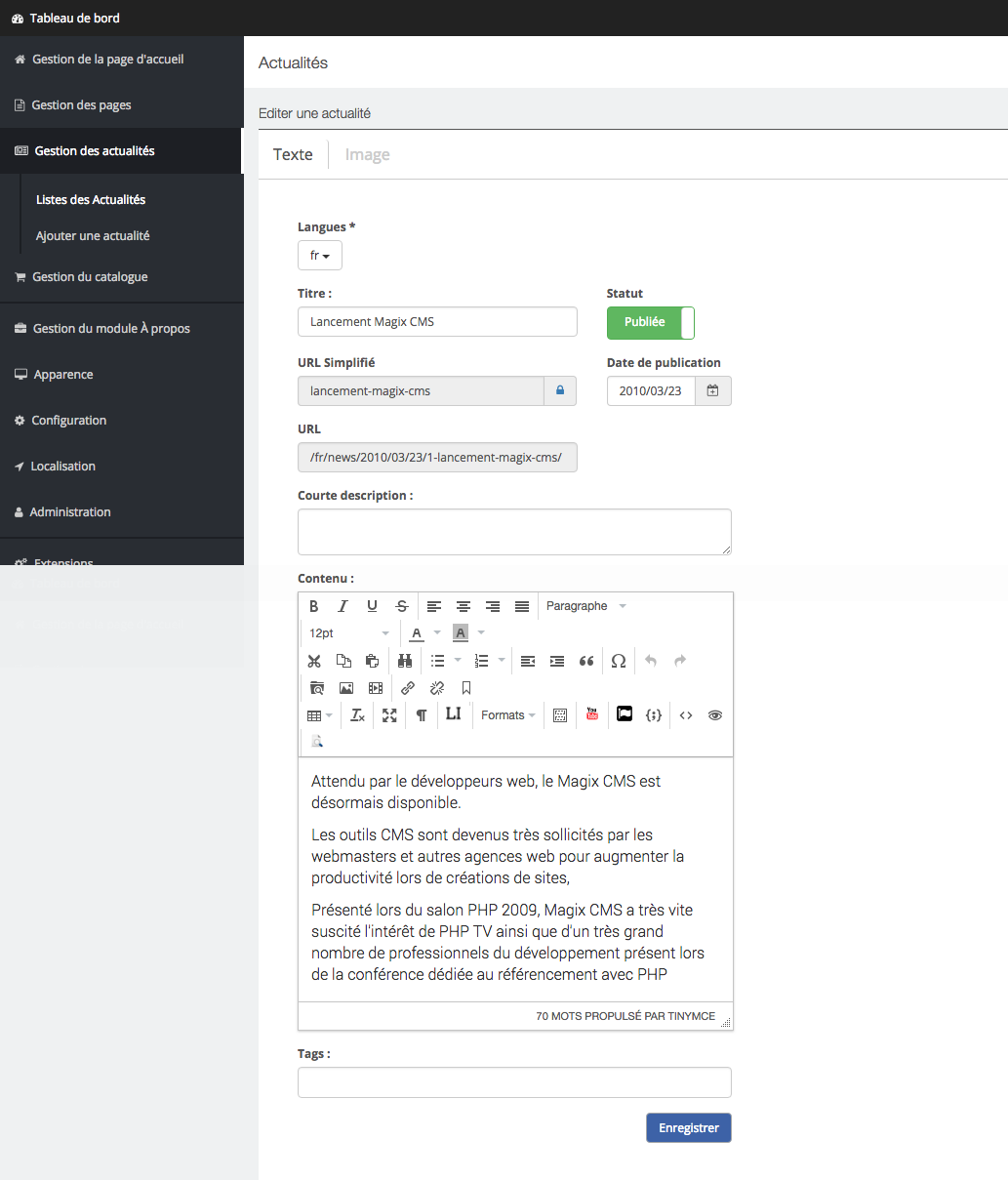
Task: Toggle bold formatting in the editor
Action: click(314, 606)
